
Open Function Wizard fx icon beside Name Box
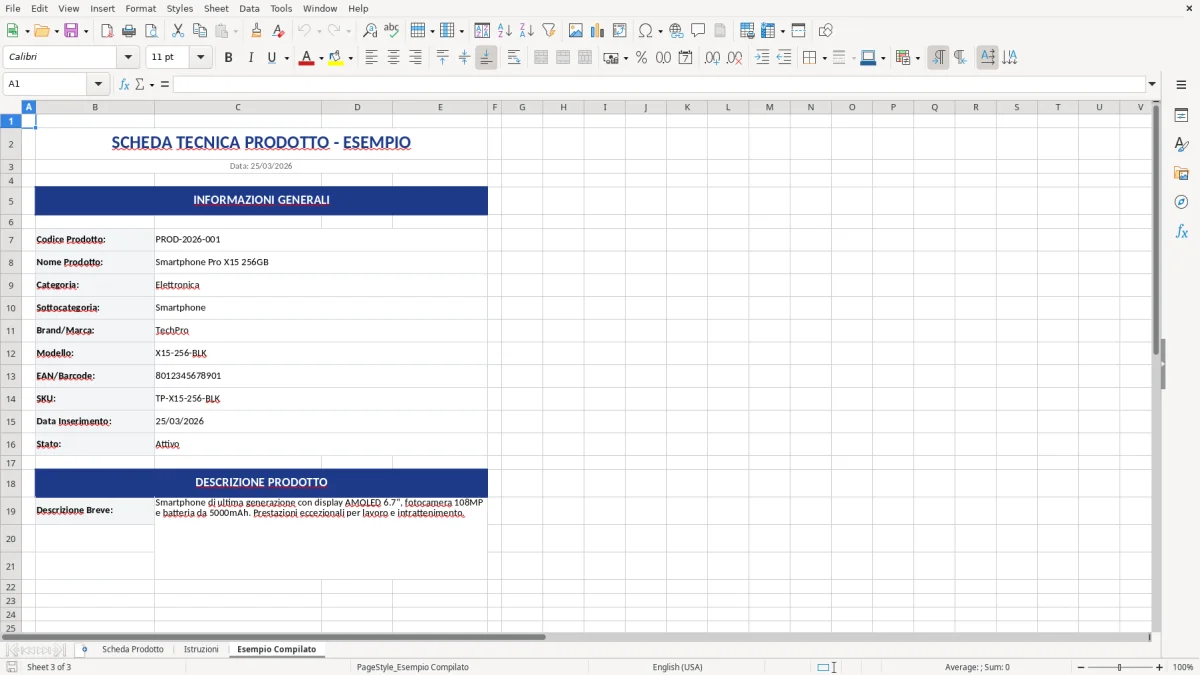tap(124, 84)
